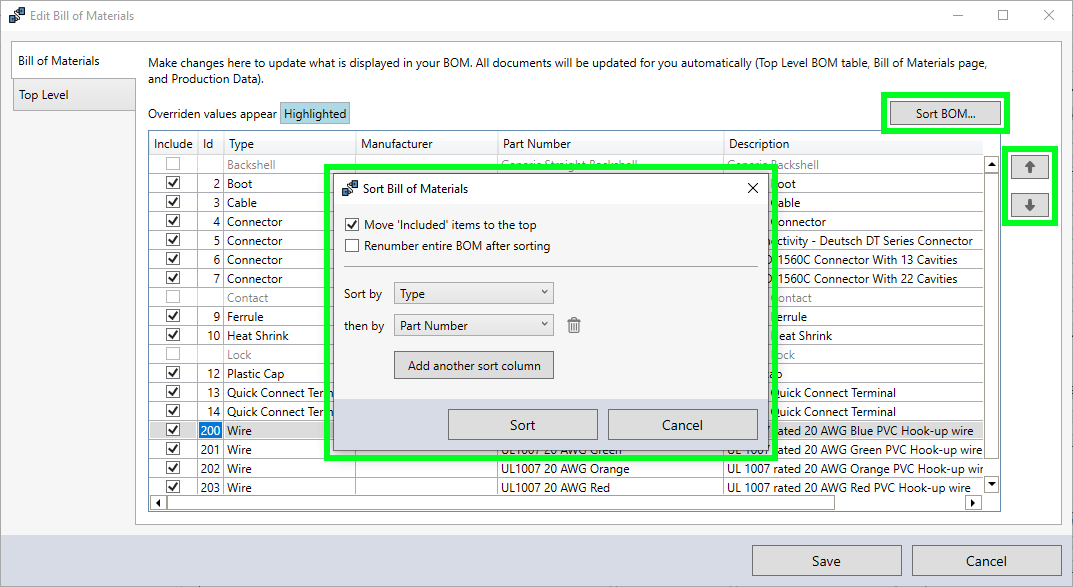Image resolution: width=1073 pixels, height=587 pixels.
Task: Toggle Move 'Included' items to the top
Action: point(352,224)
